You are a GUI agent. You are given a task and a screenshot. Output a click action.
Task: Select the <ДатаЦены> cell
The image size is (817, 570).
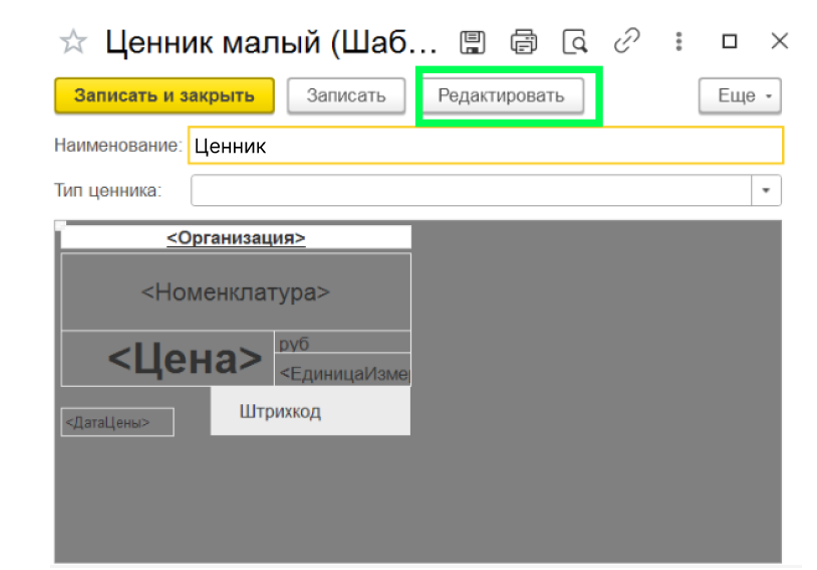click(117, 422)
